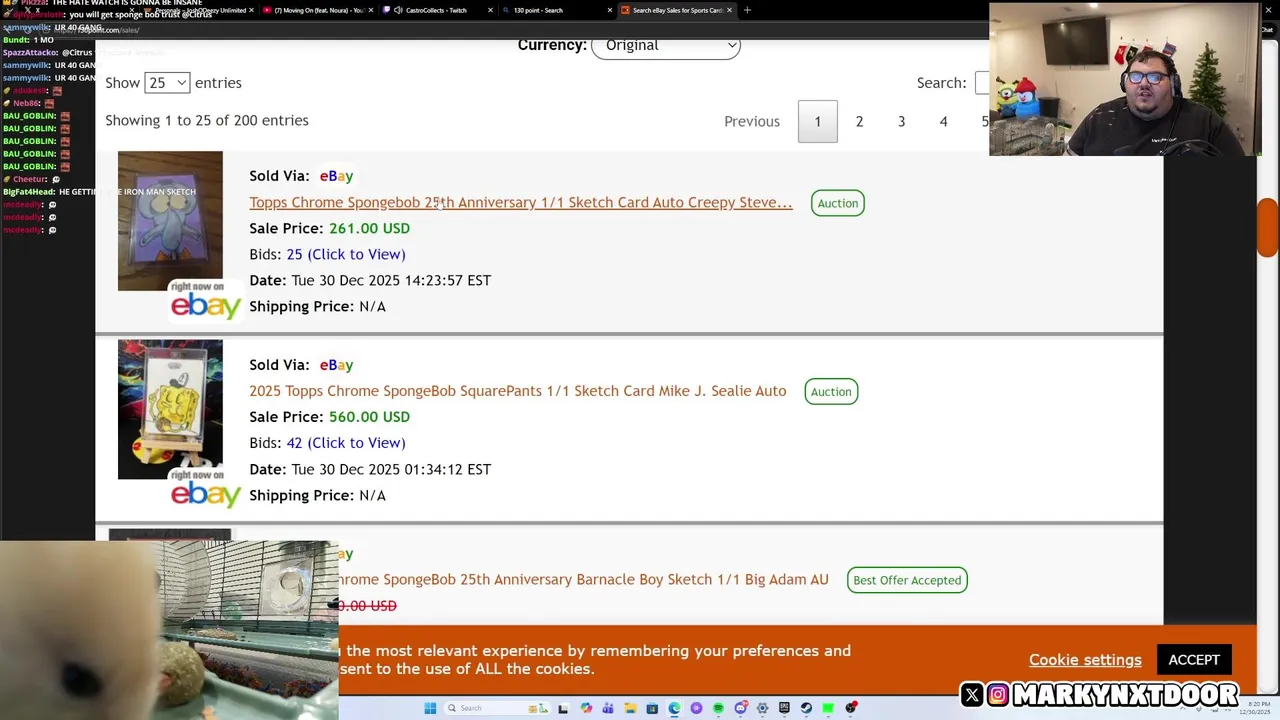View the 42 bids on Sealie card
The image size is (1280, 720).
click(345, 443)
